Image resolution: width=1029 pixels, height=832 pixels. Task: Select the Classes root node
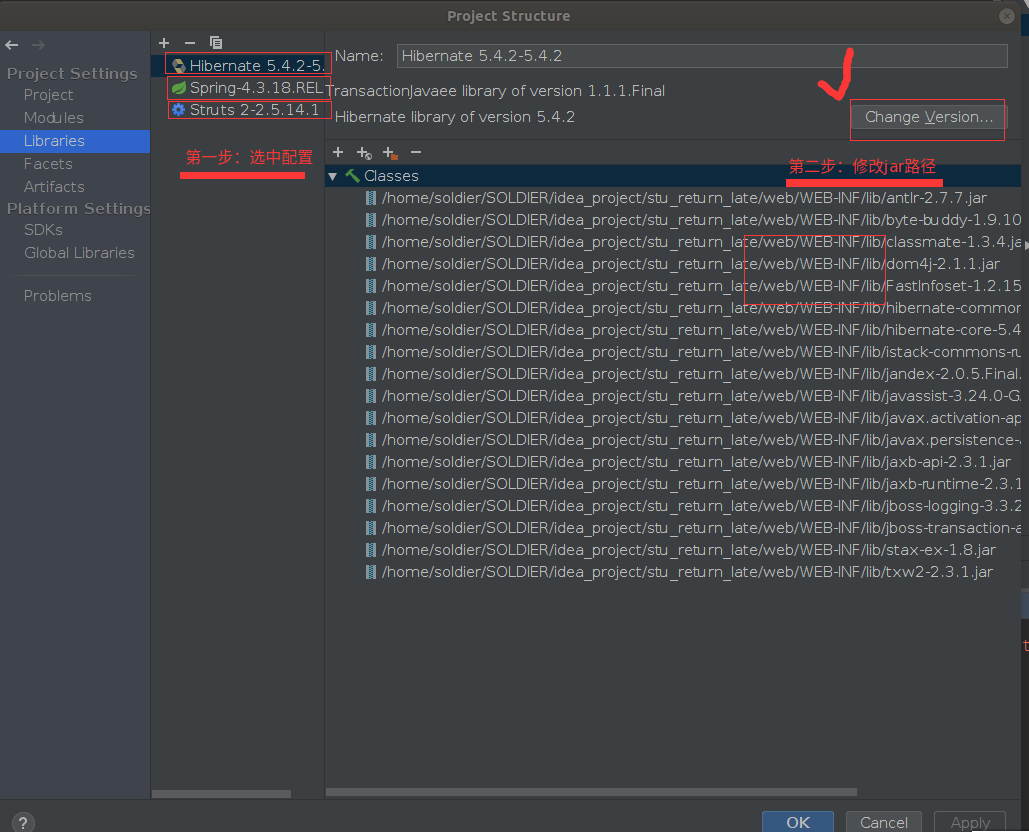click(673, 176)
